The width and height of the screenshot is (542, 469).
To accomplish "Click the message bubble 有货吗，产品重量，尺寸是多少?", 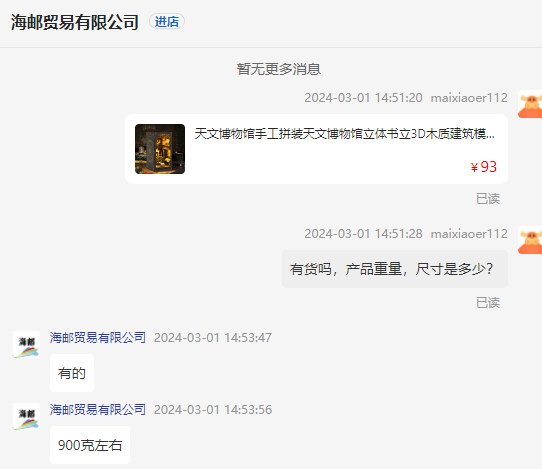I will (x=395, y=269).
